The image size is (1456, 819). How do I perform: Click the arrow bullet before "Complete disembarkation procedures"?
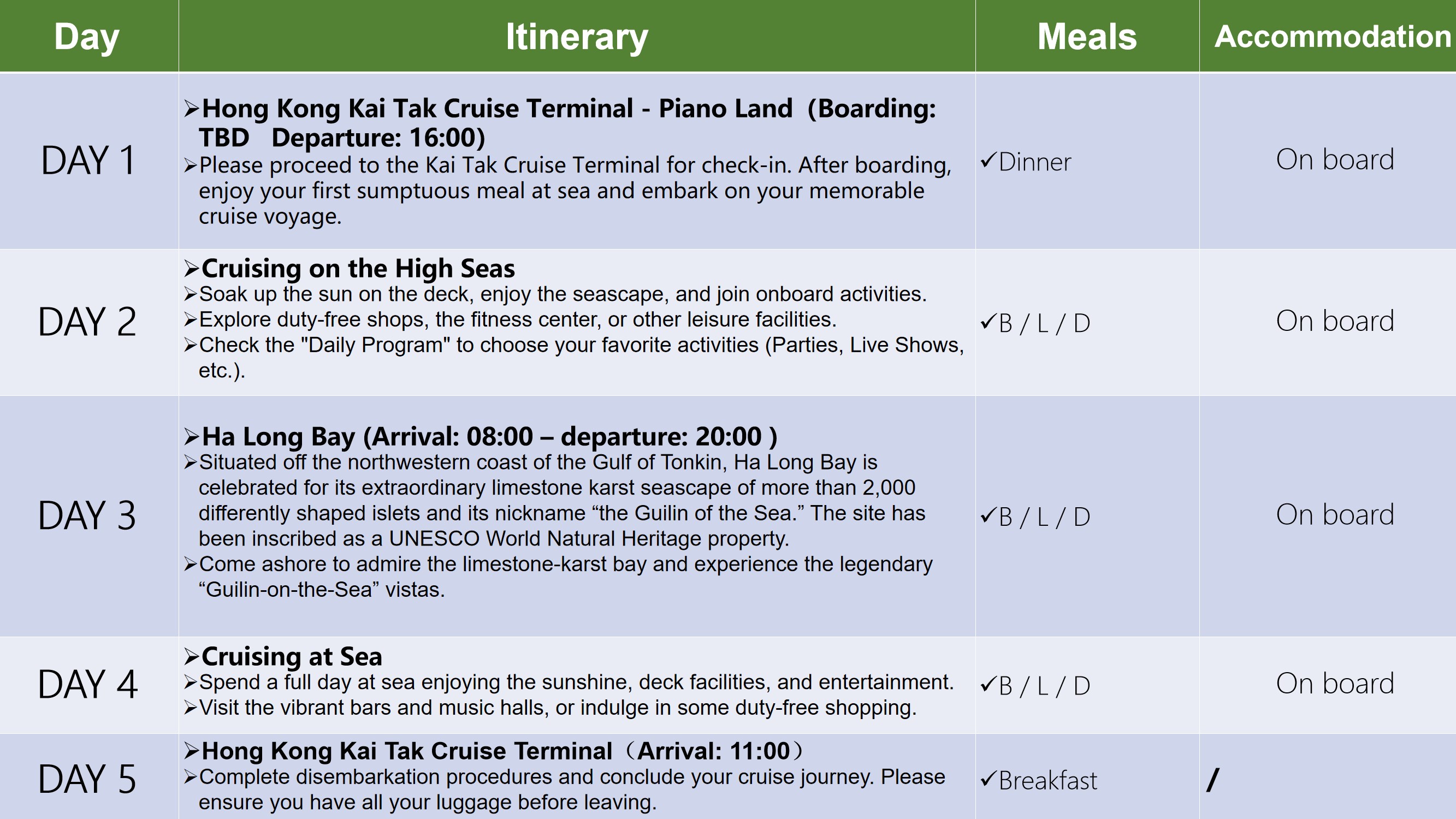tap(191, 778)
